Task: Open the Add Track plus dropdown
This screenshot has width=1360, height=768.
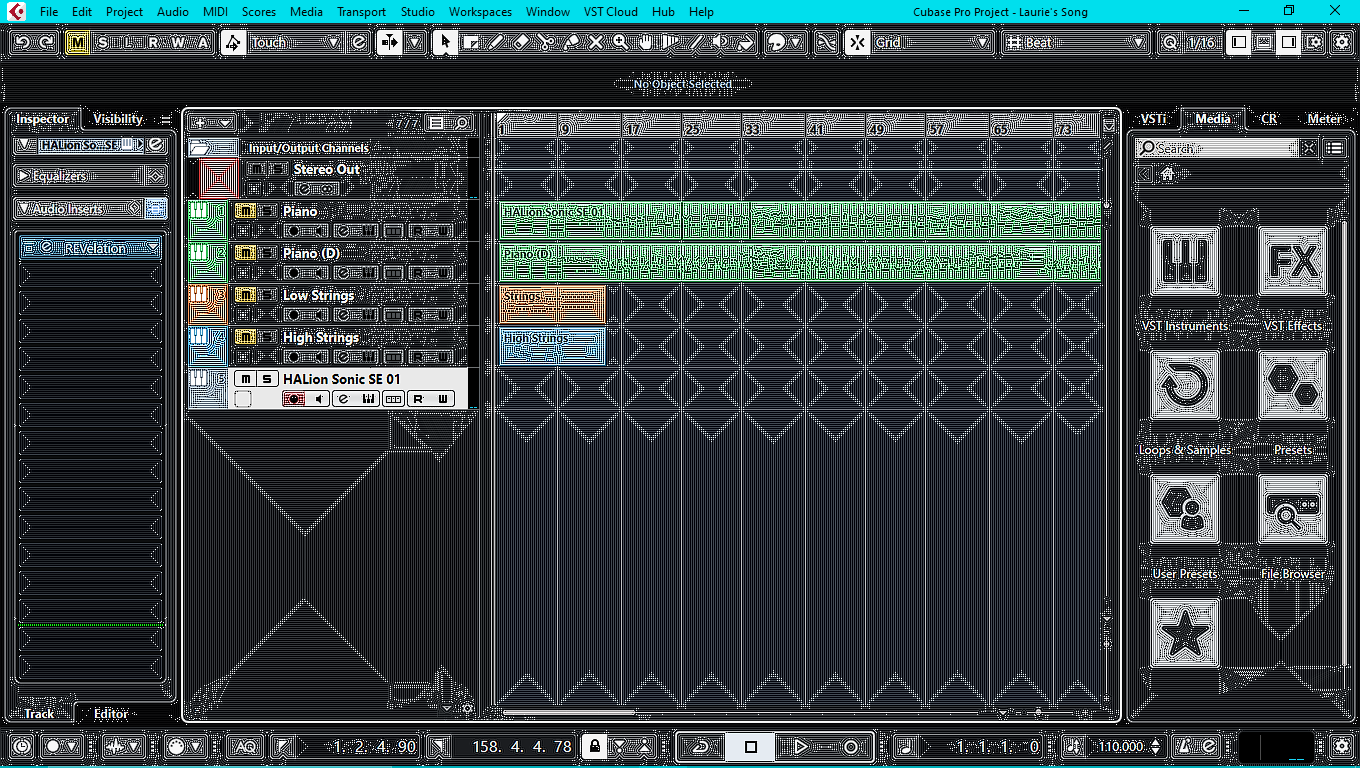Action: click(x=212, y=123)
